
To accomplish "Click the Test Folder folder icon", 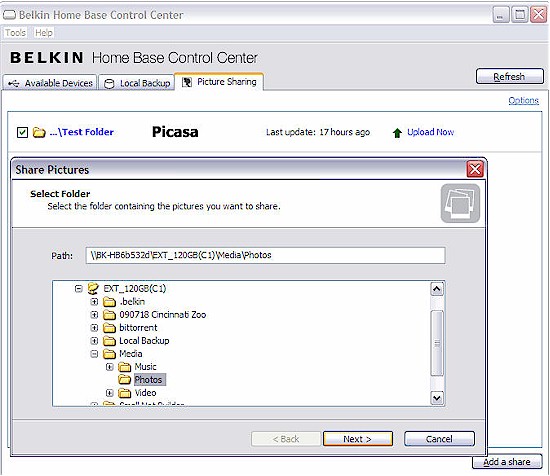I will (x=39, y=133).
